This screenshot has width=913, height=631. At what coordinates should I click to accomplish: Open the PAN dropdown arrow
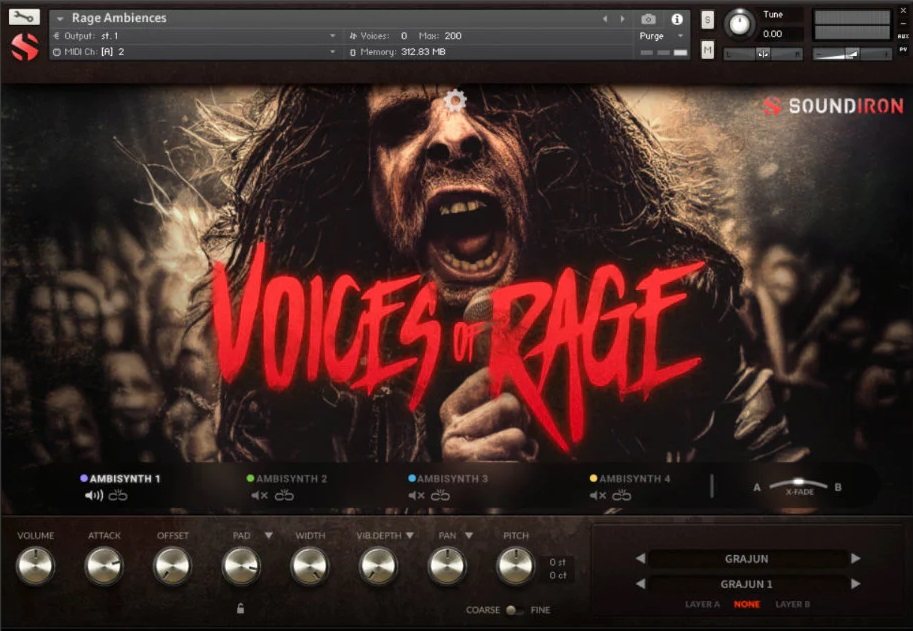(469, 535)
